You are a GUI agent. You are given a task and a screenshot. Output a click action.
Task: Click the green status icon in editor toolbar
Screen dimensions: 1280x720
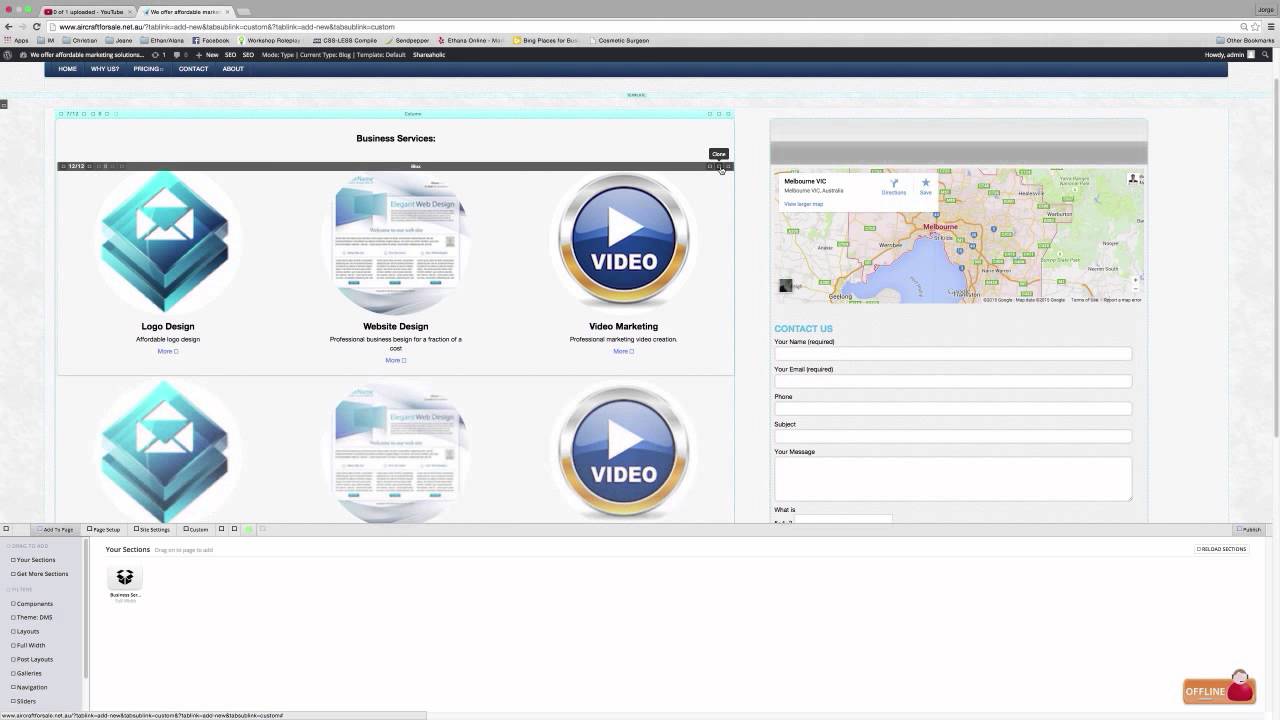tap(248, 529)
